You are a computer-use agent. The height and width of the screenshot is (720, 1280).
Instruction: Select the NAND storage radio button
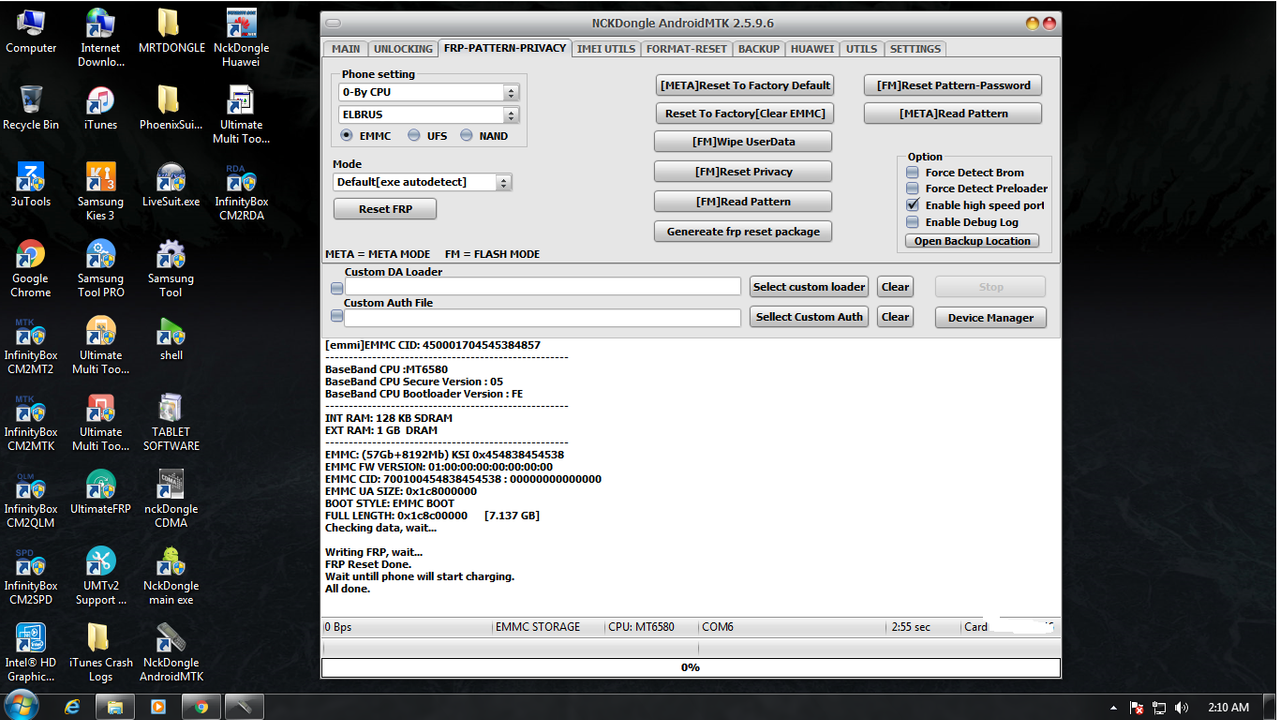(x=466, y=136)
